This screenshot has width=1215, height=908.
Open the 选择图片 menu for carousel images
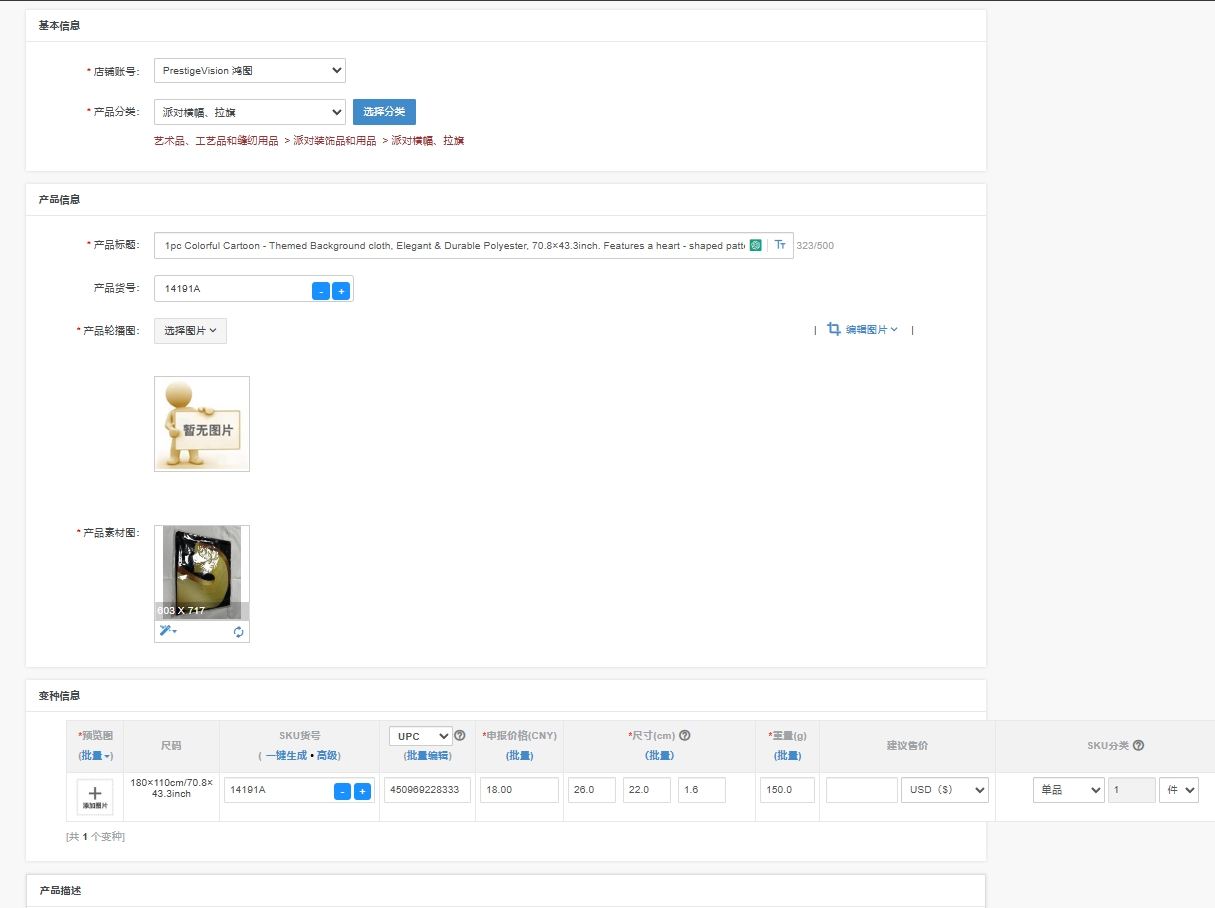[x=190, y=331]
